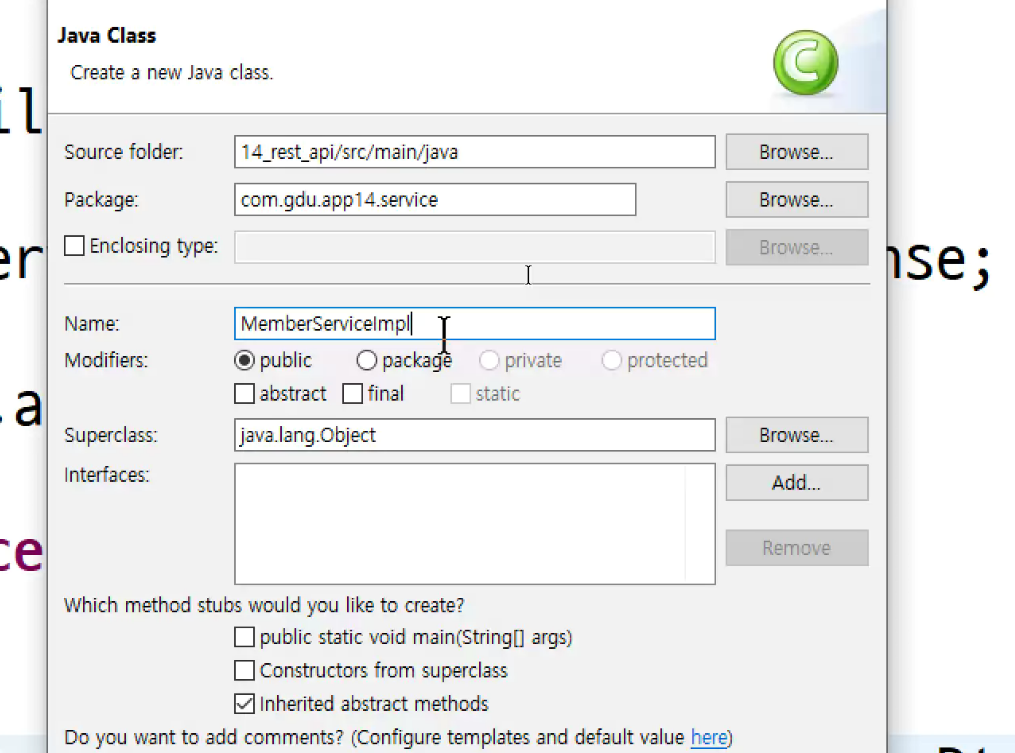The height and width of the screenshot is (753, 1015).
Task: Enable the Enclosing type checkbox
Action: [74, 246]
